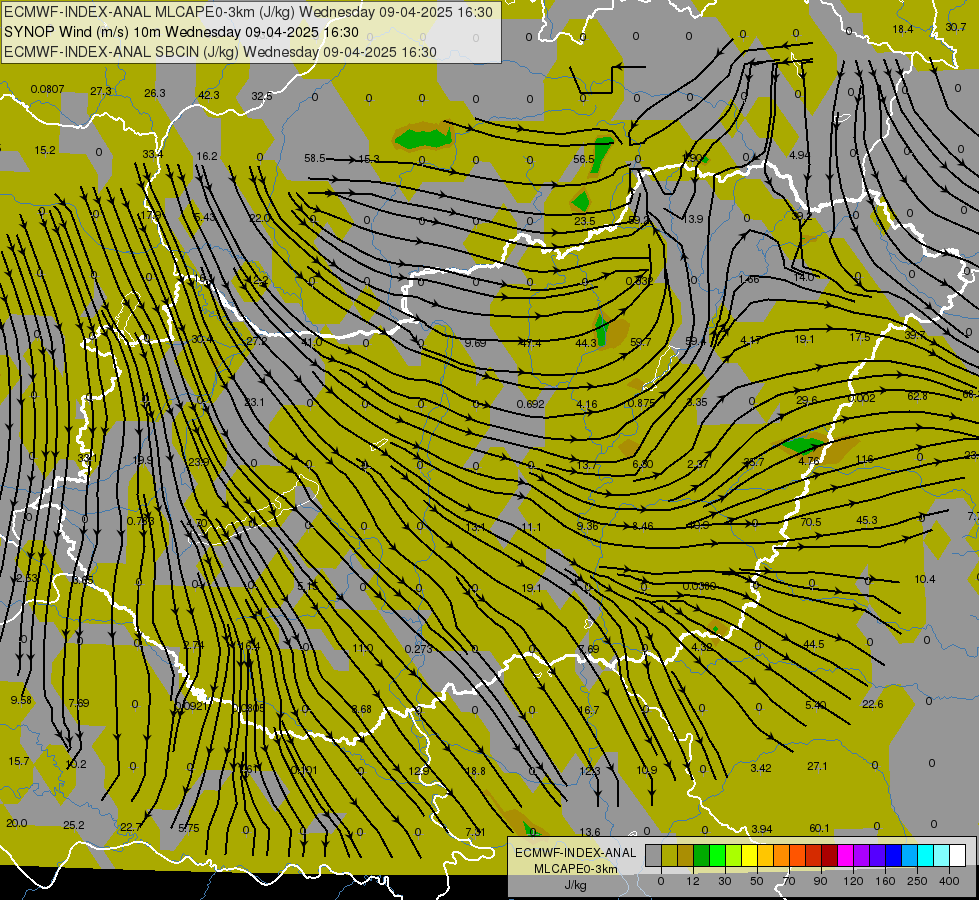Click the white swatch ending the legend
The height and width of the screenshot is (900, 979).
point(958,855)
